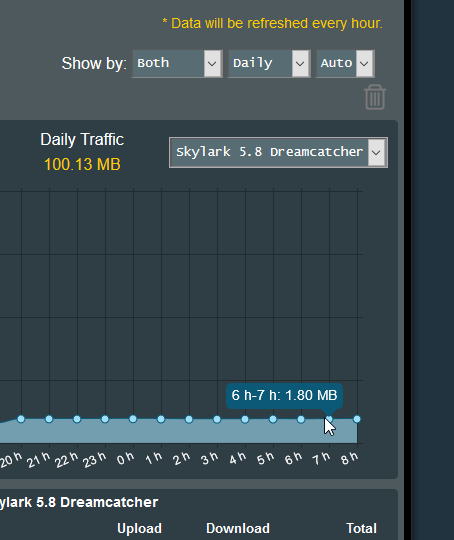Click the chart data point at 8h
Screen dimensions: 454x540
[x=357, y=419]
